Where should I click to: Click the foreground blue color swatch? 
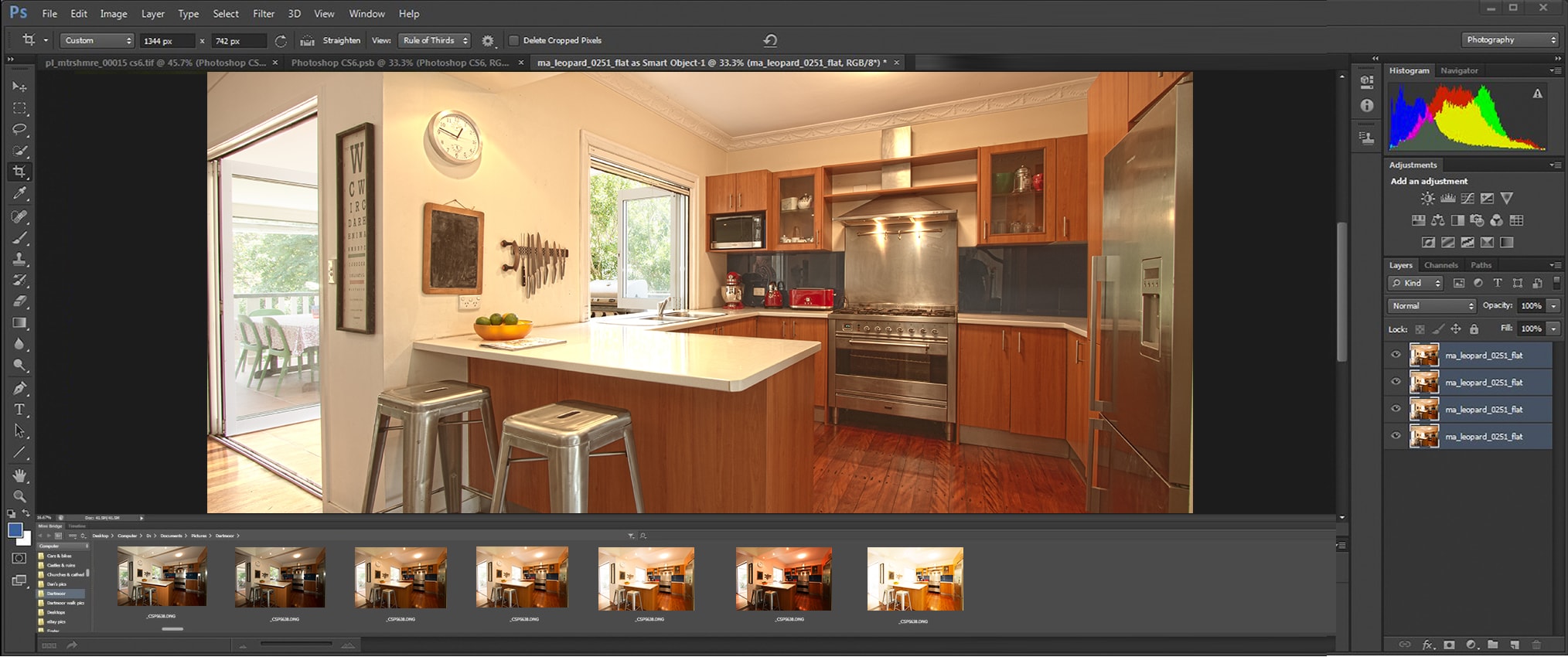click(15, 530)
